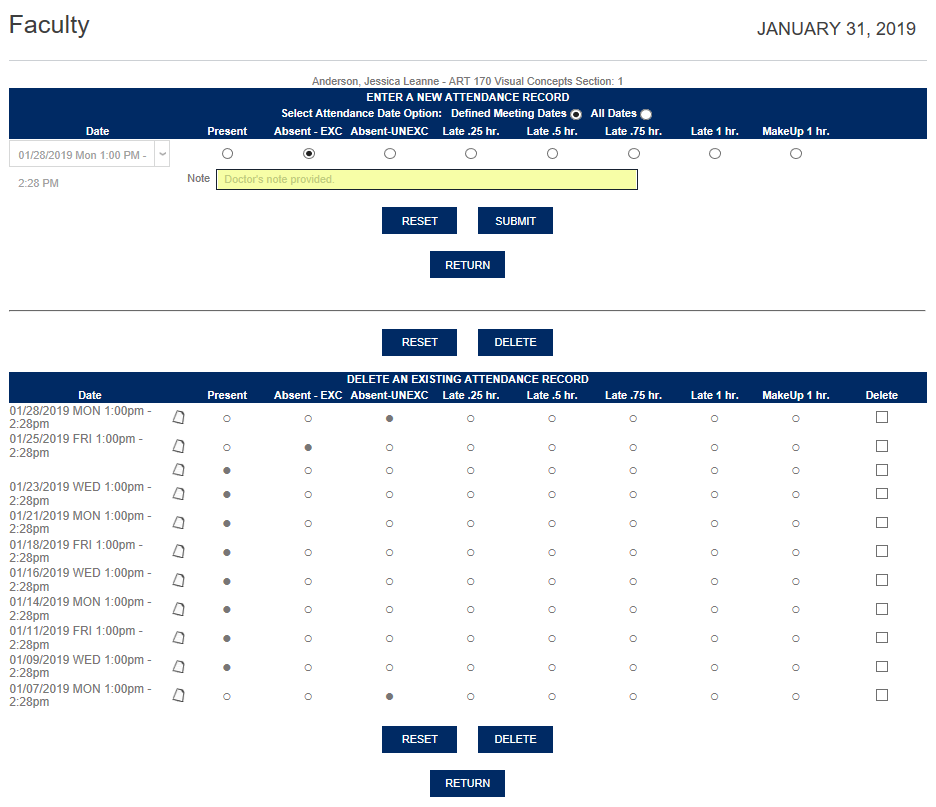Screen dimensions: 936x807
Task: Click Present radio in 01/23/2019 row
Action: pos(227,495)
